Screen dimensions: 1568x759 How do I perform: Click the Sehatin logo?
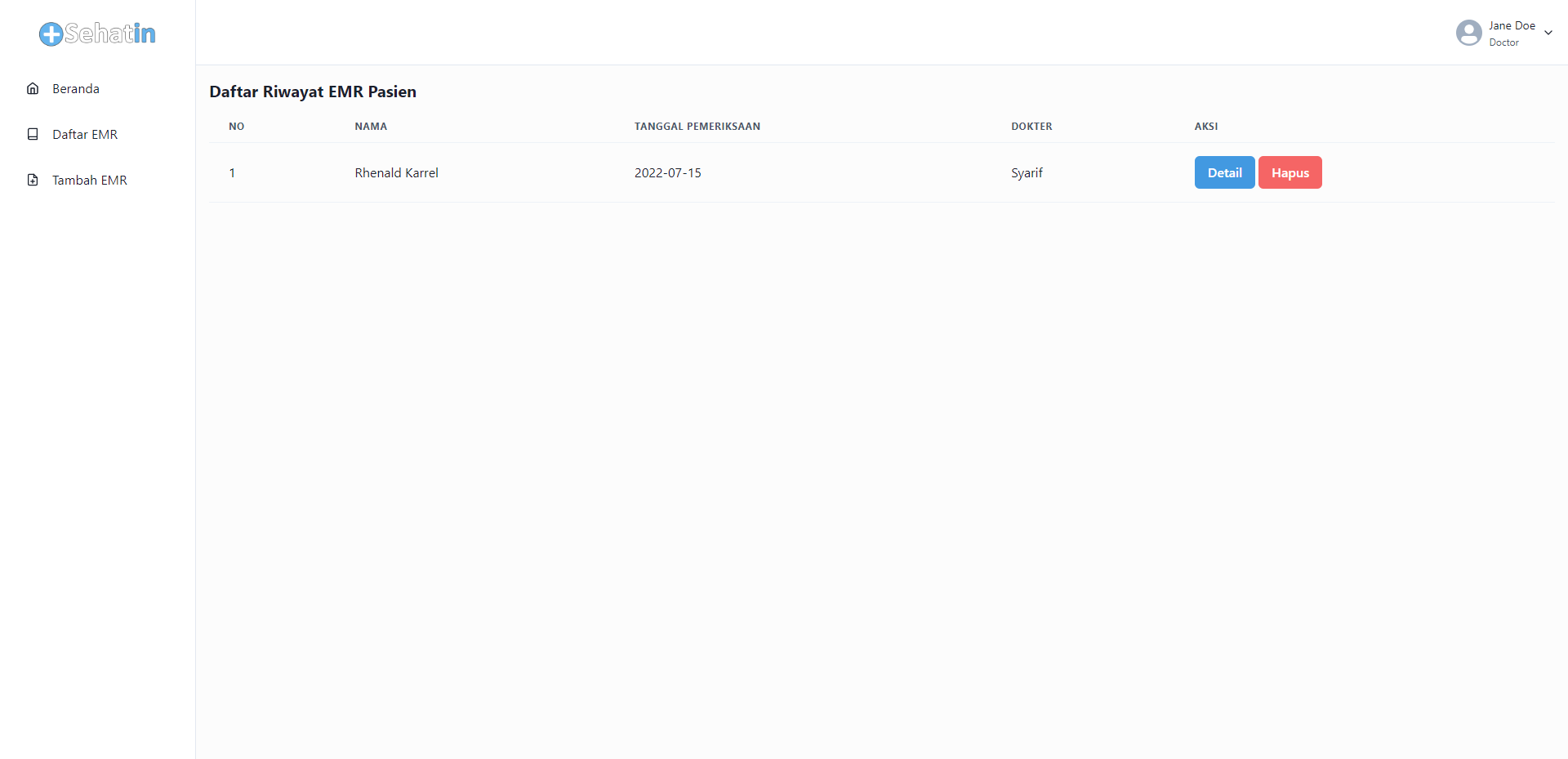[97, 33]
